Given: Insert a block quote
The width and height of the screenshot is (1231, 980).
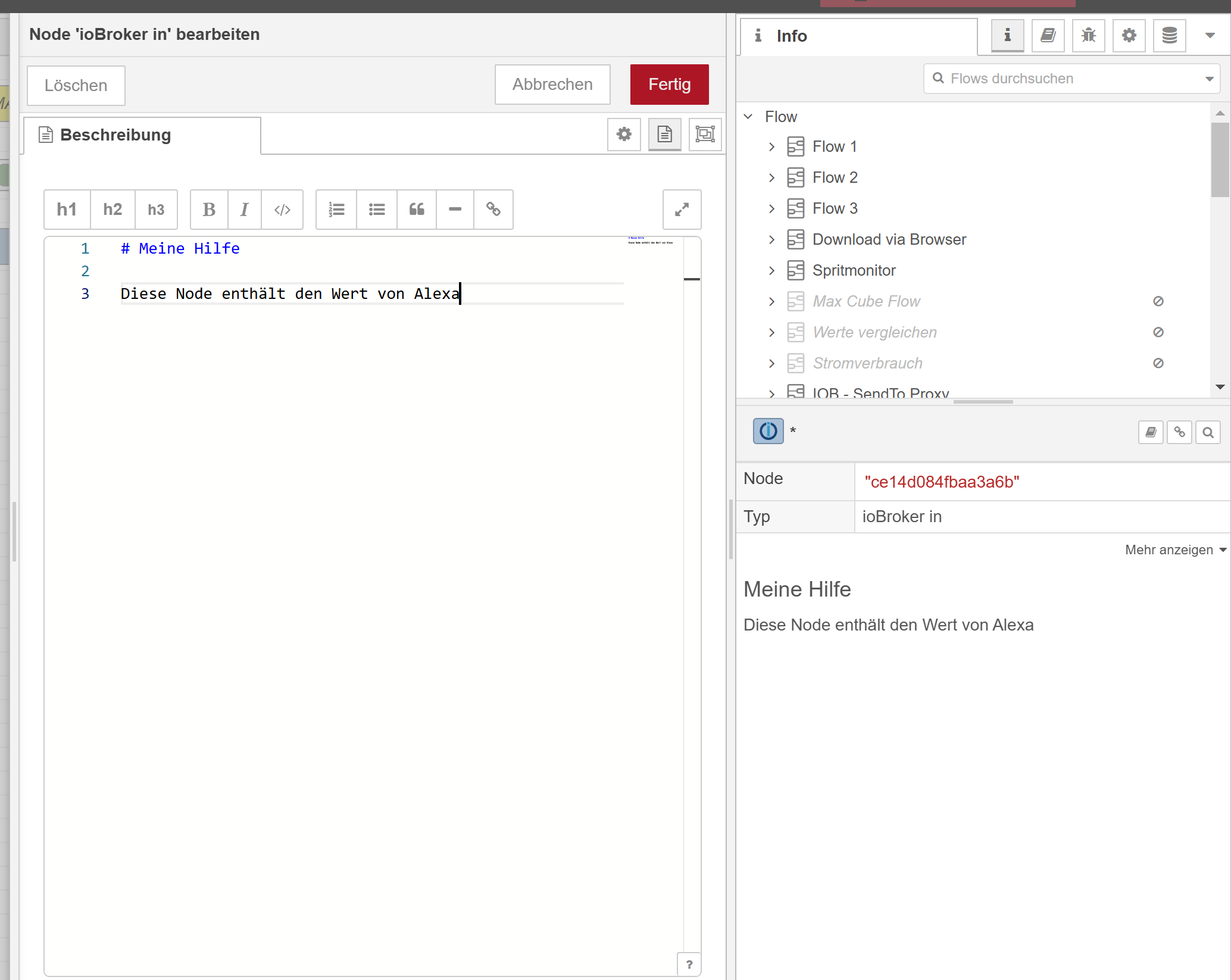Looking at the screenshot, I should click(417, 210).
